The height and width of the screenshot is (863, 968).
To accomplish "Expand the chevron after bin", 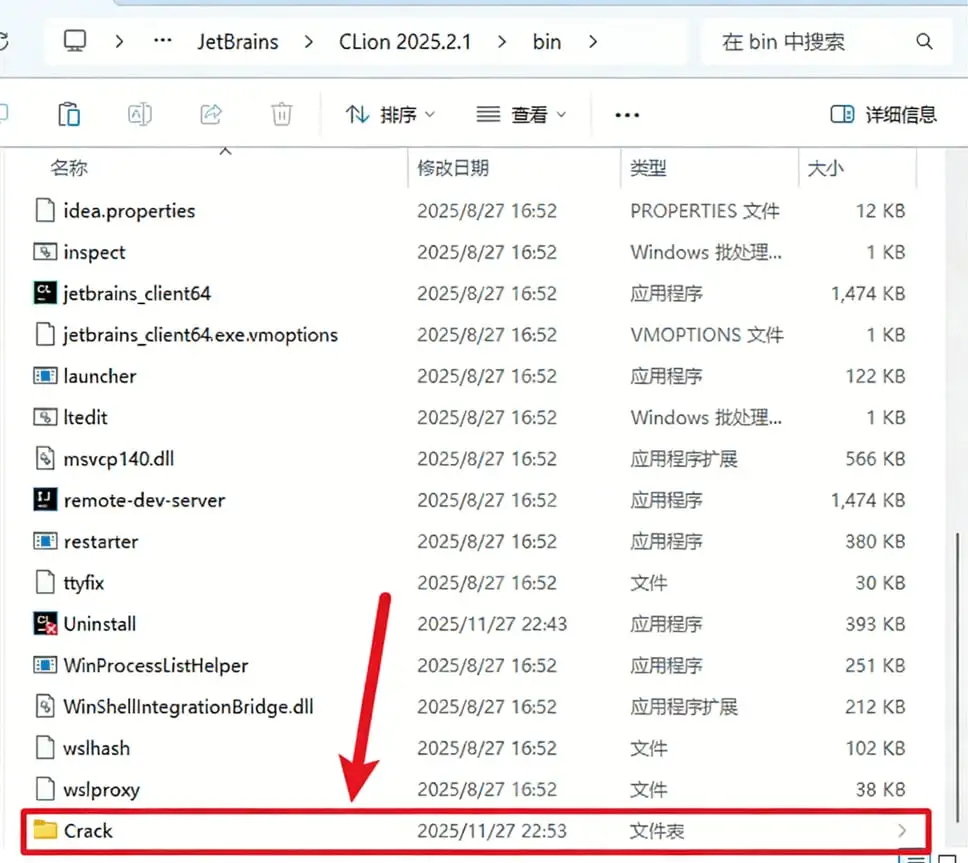I will (593, 42).
